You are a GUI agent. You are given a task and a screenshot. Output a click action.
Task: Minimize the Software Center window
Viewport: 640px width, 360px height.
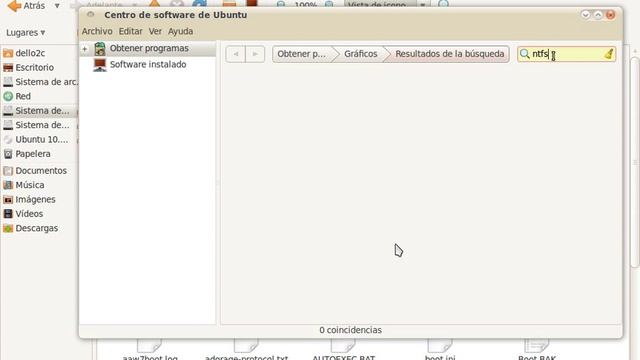(585, 15)
